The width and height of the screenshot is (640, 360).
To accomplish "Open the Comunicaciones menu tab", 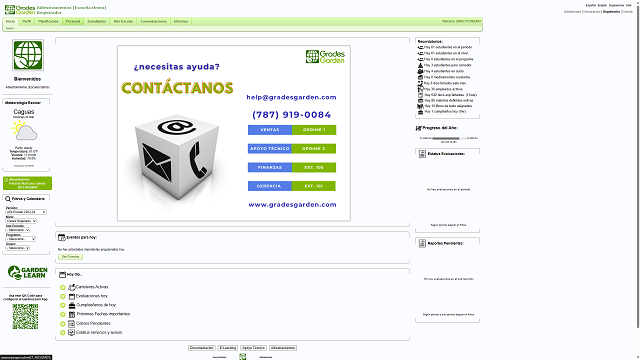I will tap(153, 21).
